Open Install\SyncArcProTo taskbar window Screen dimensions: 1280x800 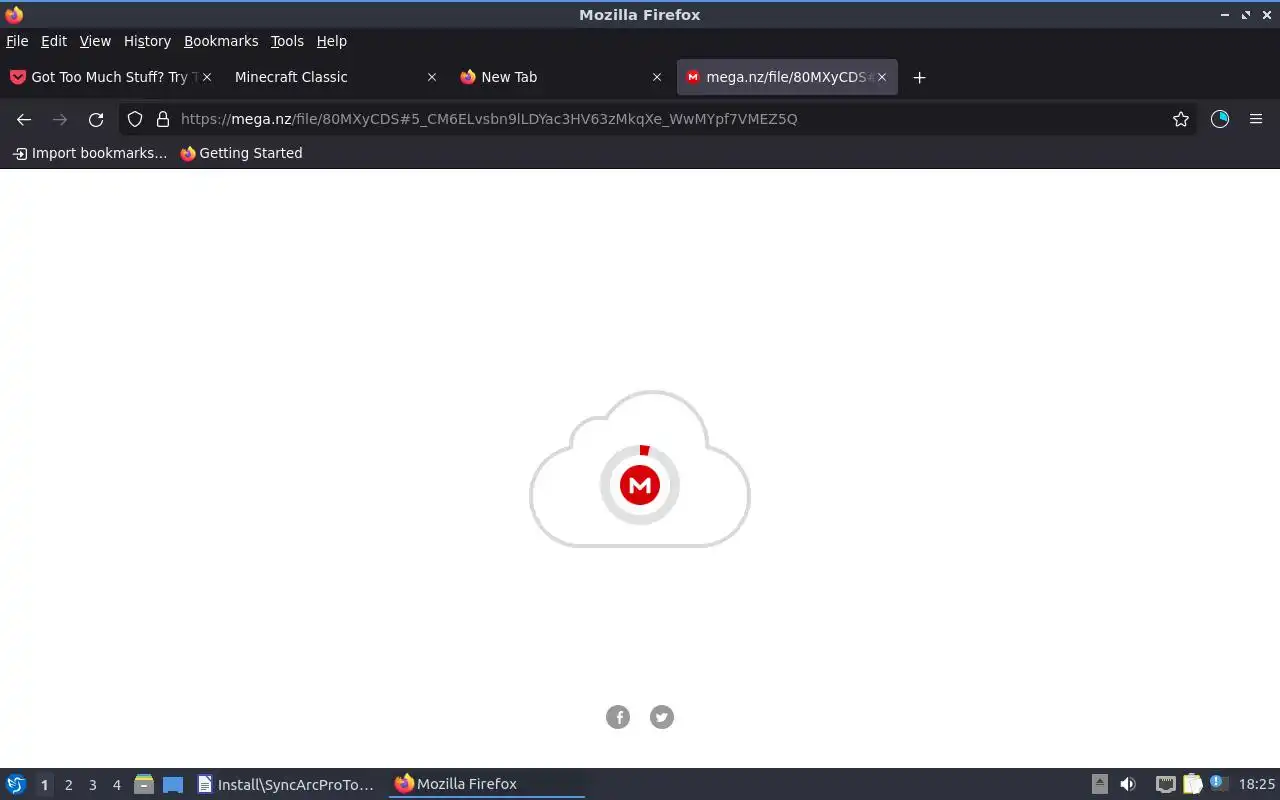(x=287, y=784)
